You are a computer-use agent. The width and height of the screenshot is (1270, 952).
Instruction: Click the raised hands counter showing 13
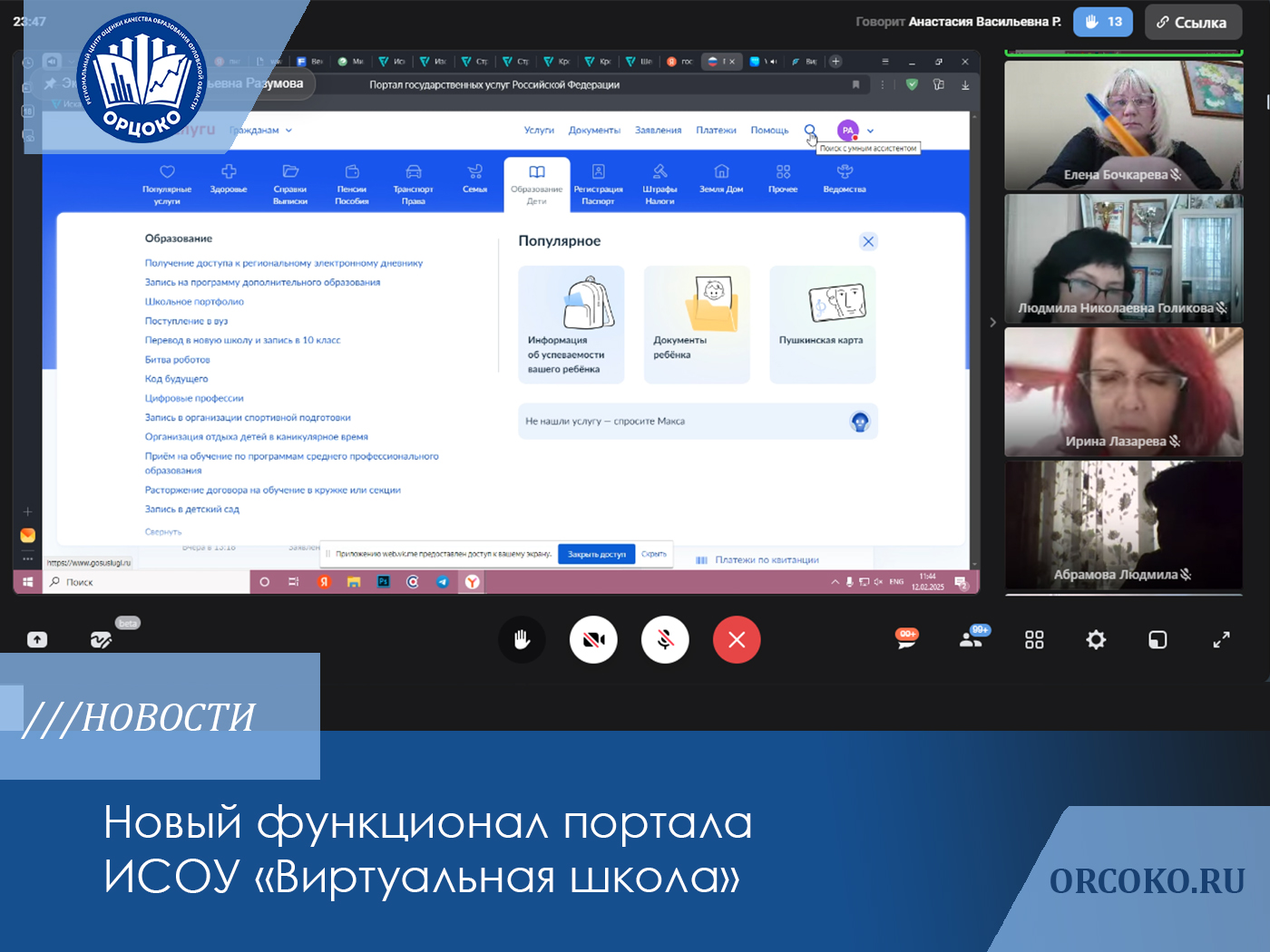(x=1102, y=22)
